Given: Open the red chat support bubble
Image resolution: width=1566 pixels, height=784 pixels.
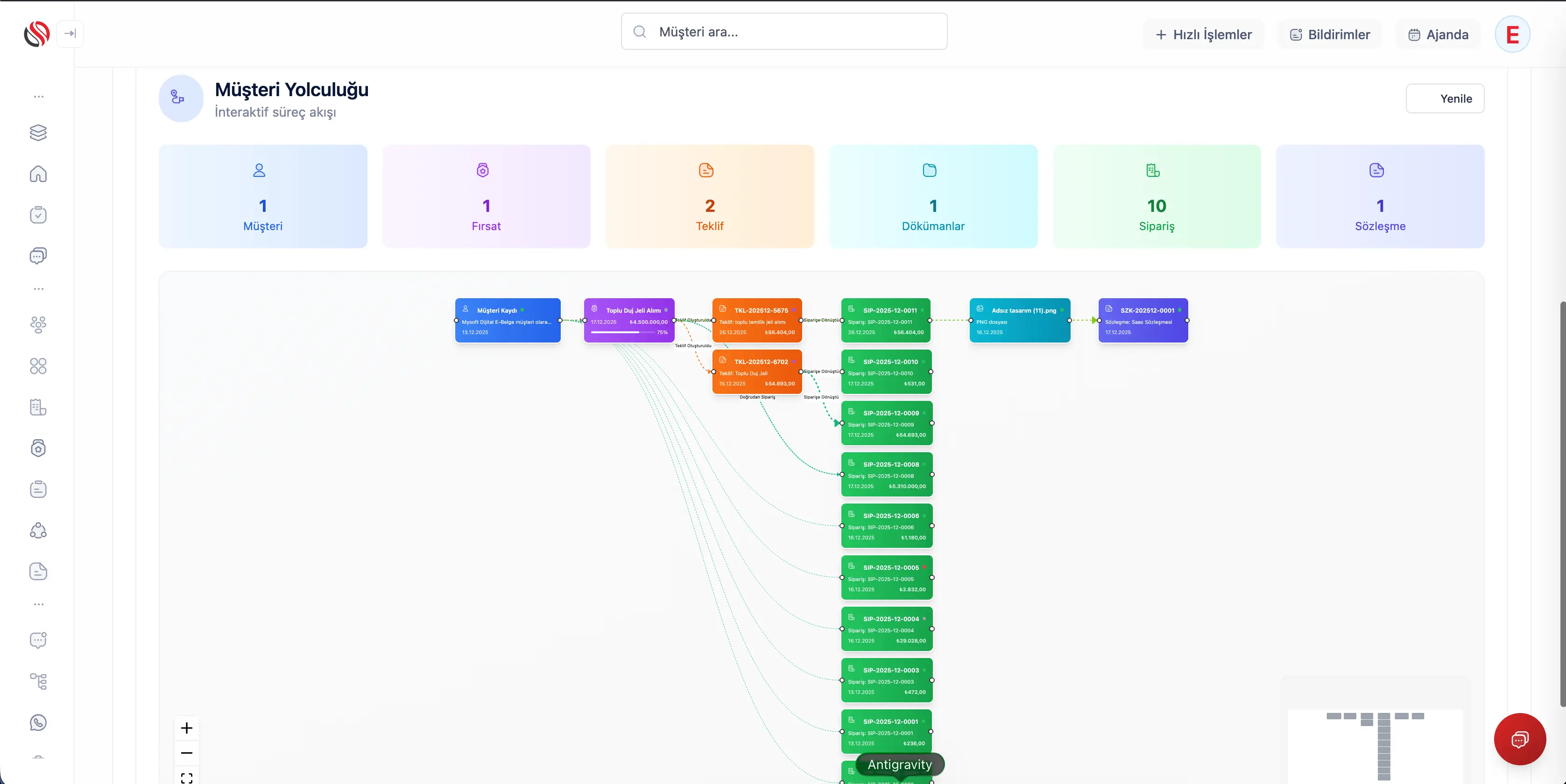Looking at the screenshot, I should (1519, 739).
